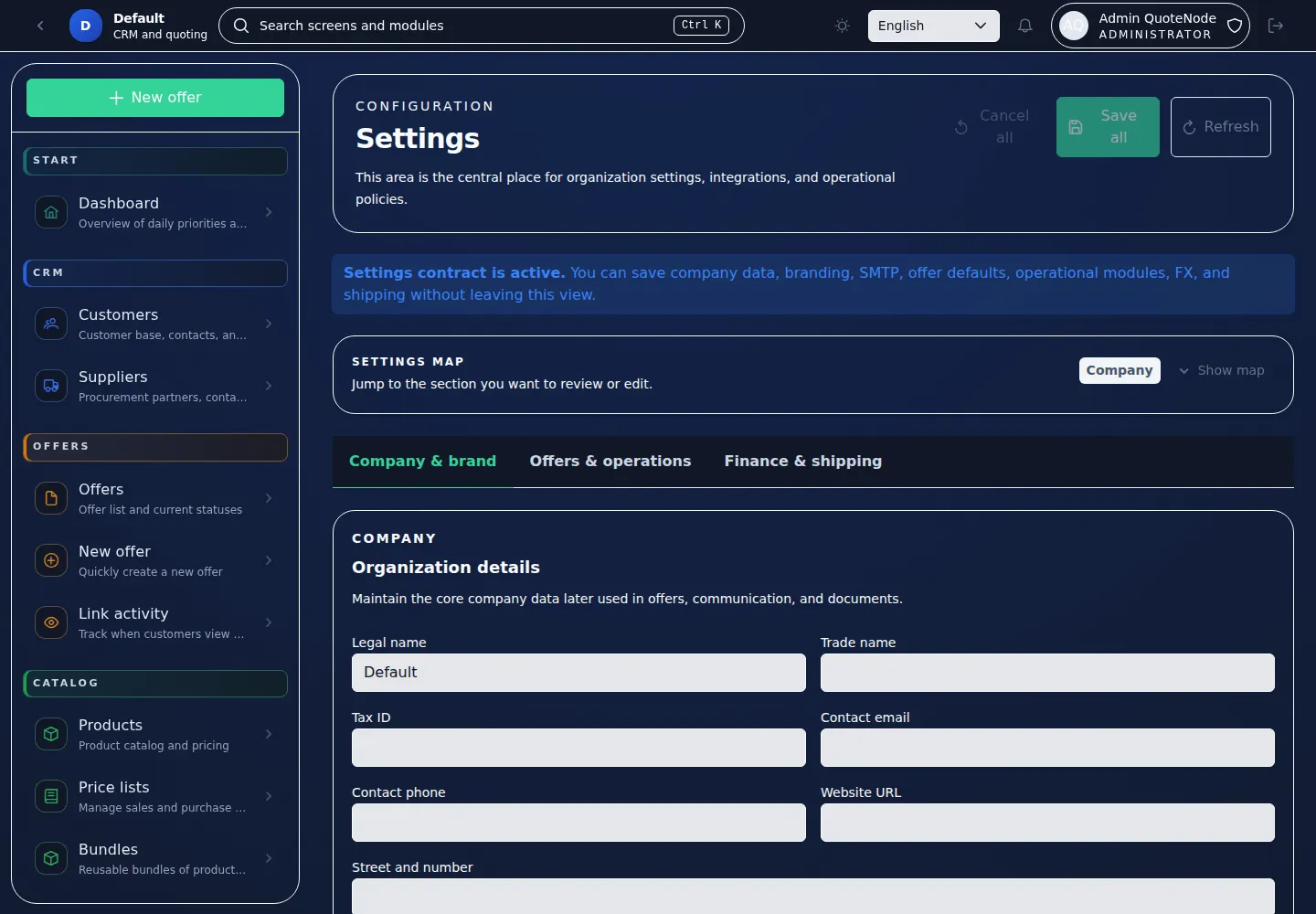This screenshot has height=914, width=1316.
Task: Switch to Finance & shipping tab
Action: point(802,462)
